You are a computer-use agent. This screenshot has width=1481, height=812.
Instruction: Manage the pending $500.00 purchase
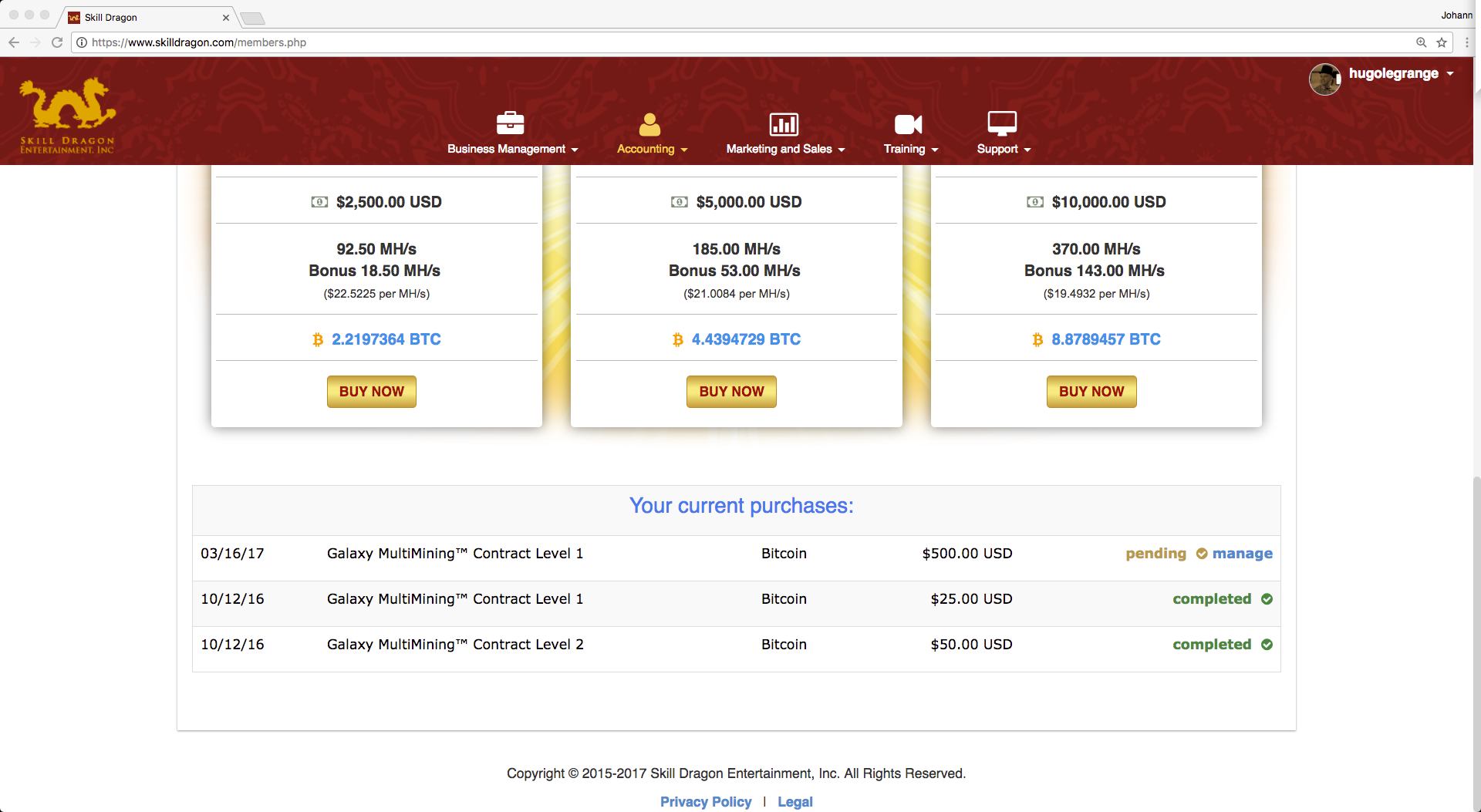click(x=1242, y=554)
